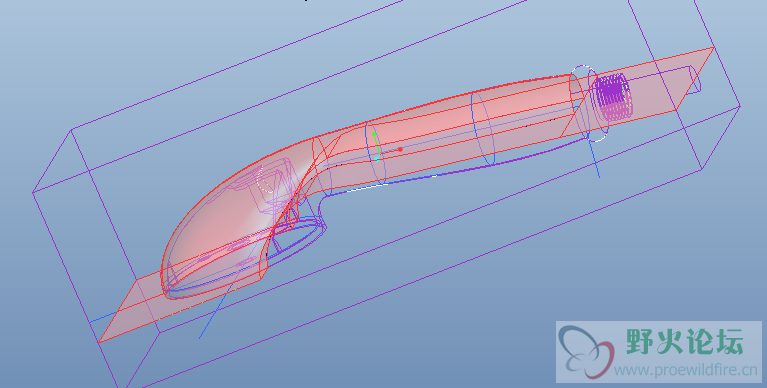Select the white dashed circle near the threaded end
The height and width of the screenshot is (388, 767).
click(590, 103)
